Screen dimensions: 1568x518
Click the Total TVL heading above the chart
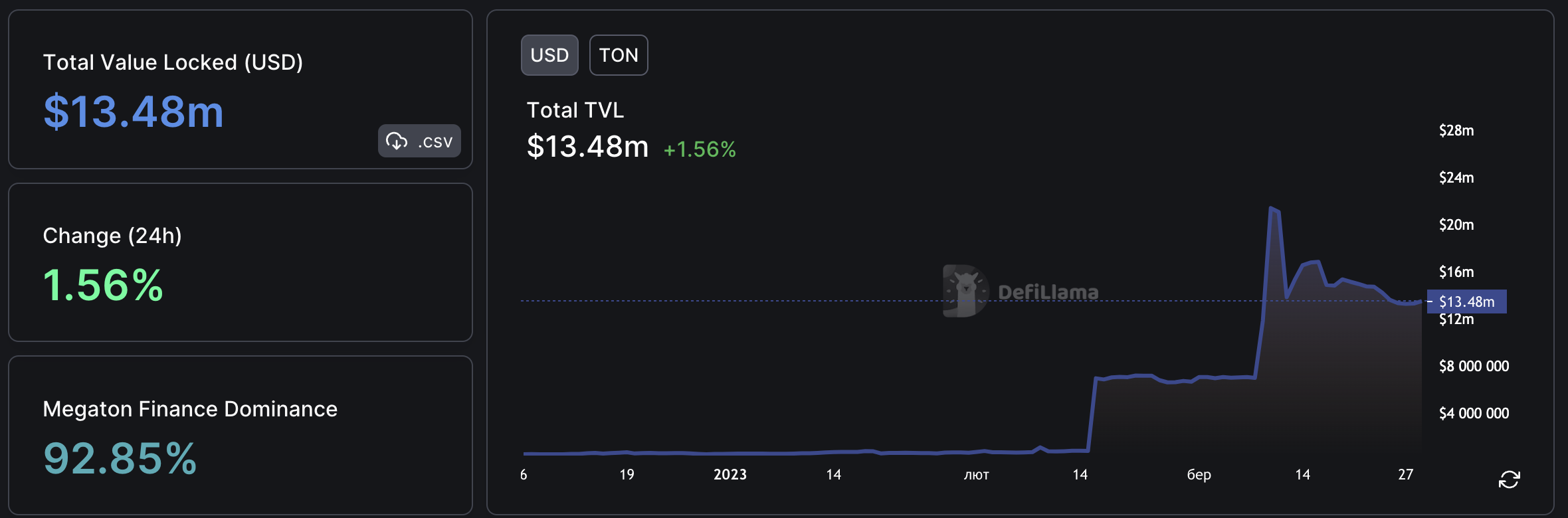(575, 110)
